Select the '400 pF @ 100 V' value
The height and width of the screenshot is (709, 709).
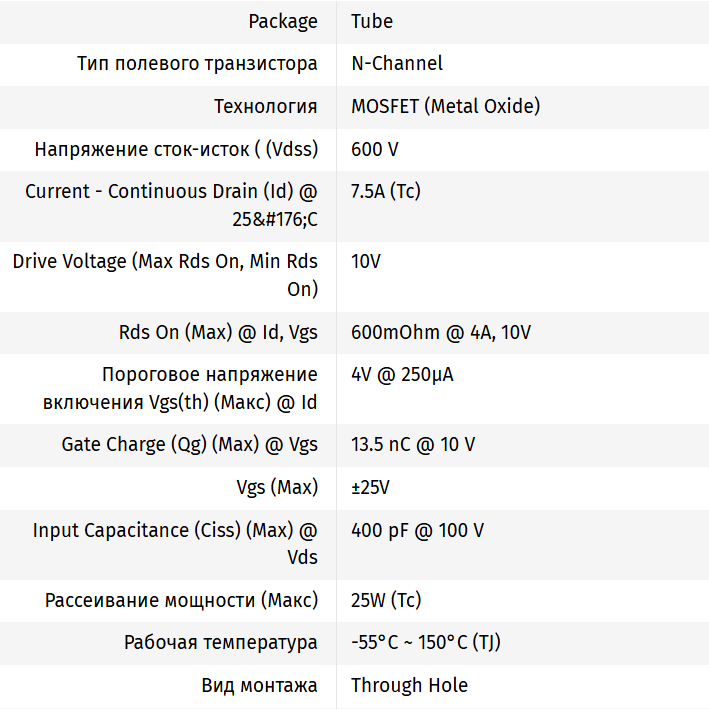(417, 530)
